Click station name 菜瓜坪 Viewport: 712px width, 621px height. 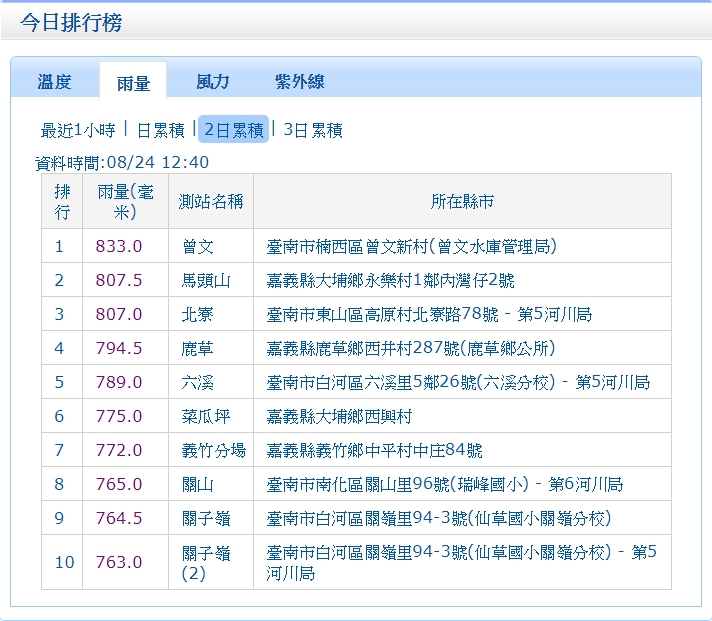[x=206, y=417]
